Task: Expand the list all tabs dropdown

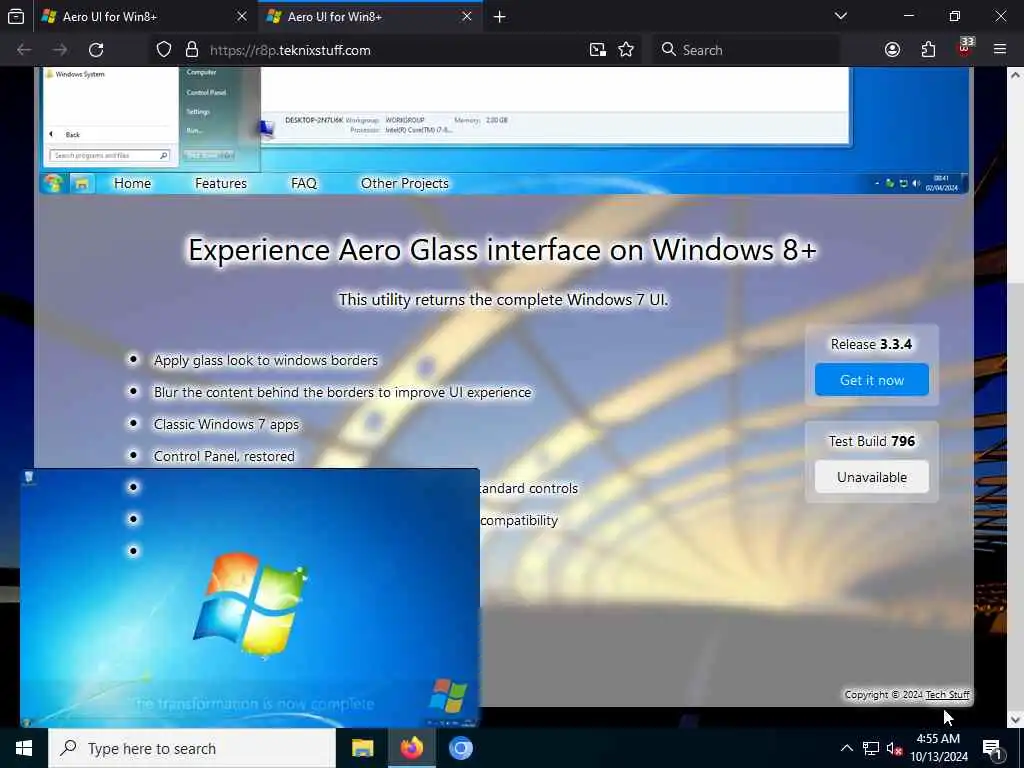Action: point(840,16)
